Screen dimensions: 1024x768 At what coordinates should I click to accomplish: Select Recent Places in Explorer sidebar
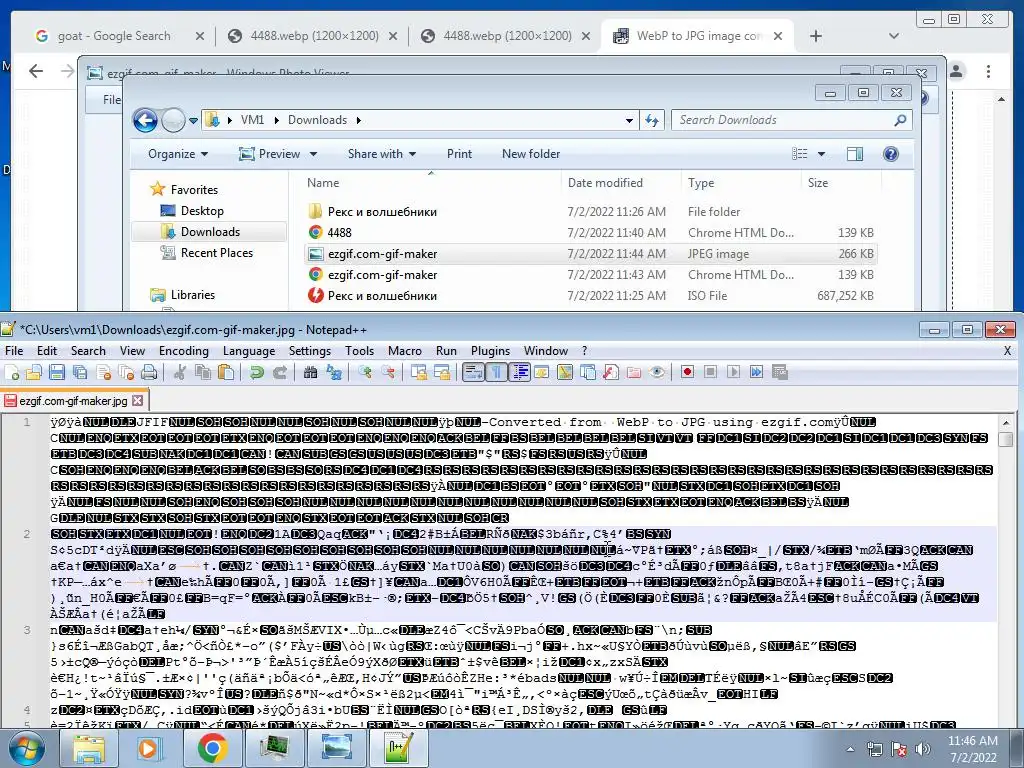click(x=216, y=253)
